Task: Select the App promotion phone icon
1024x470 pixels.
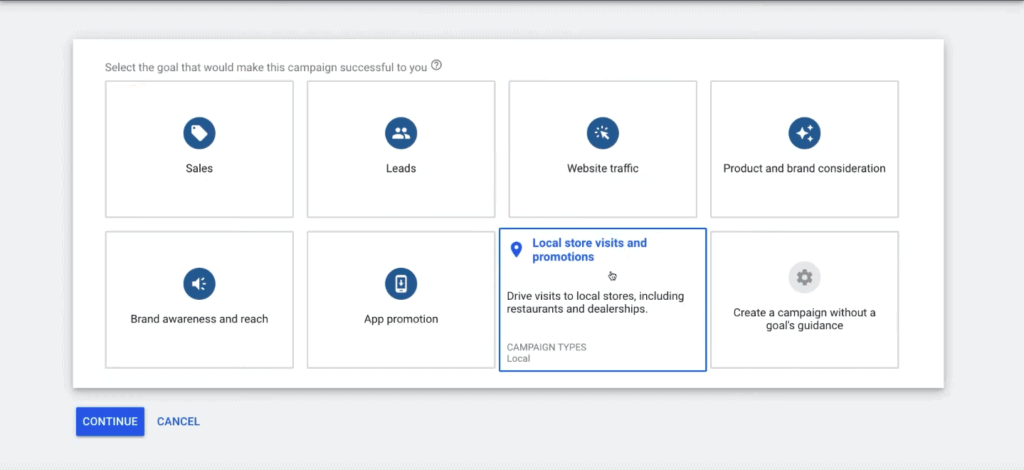Action: [401, 284]
